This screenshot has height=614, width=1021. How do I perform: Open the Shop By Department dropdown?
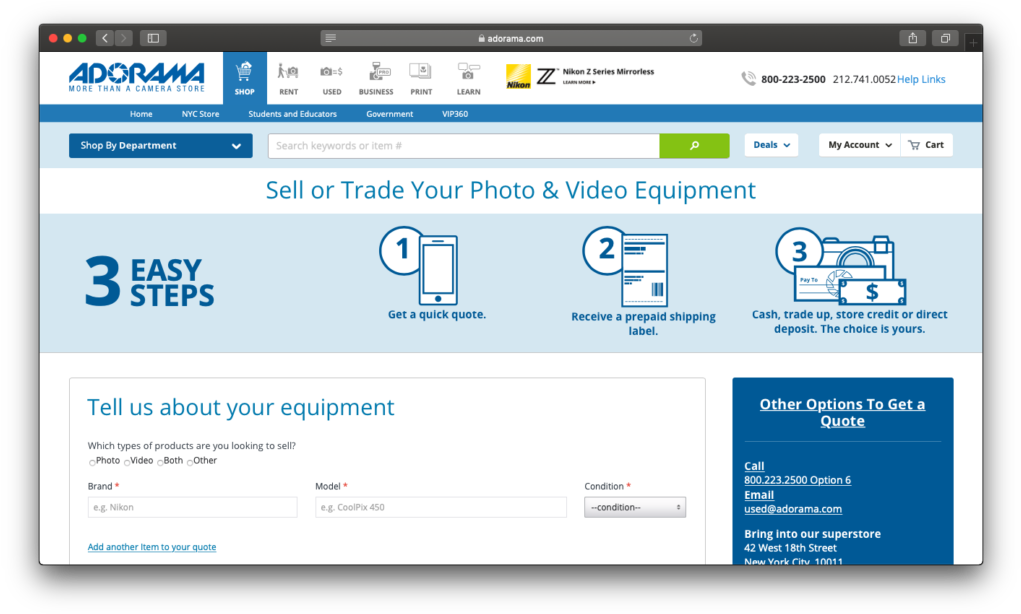tap(160, 145)
